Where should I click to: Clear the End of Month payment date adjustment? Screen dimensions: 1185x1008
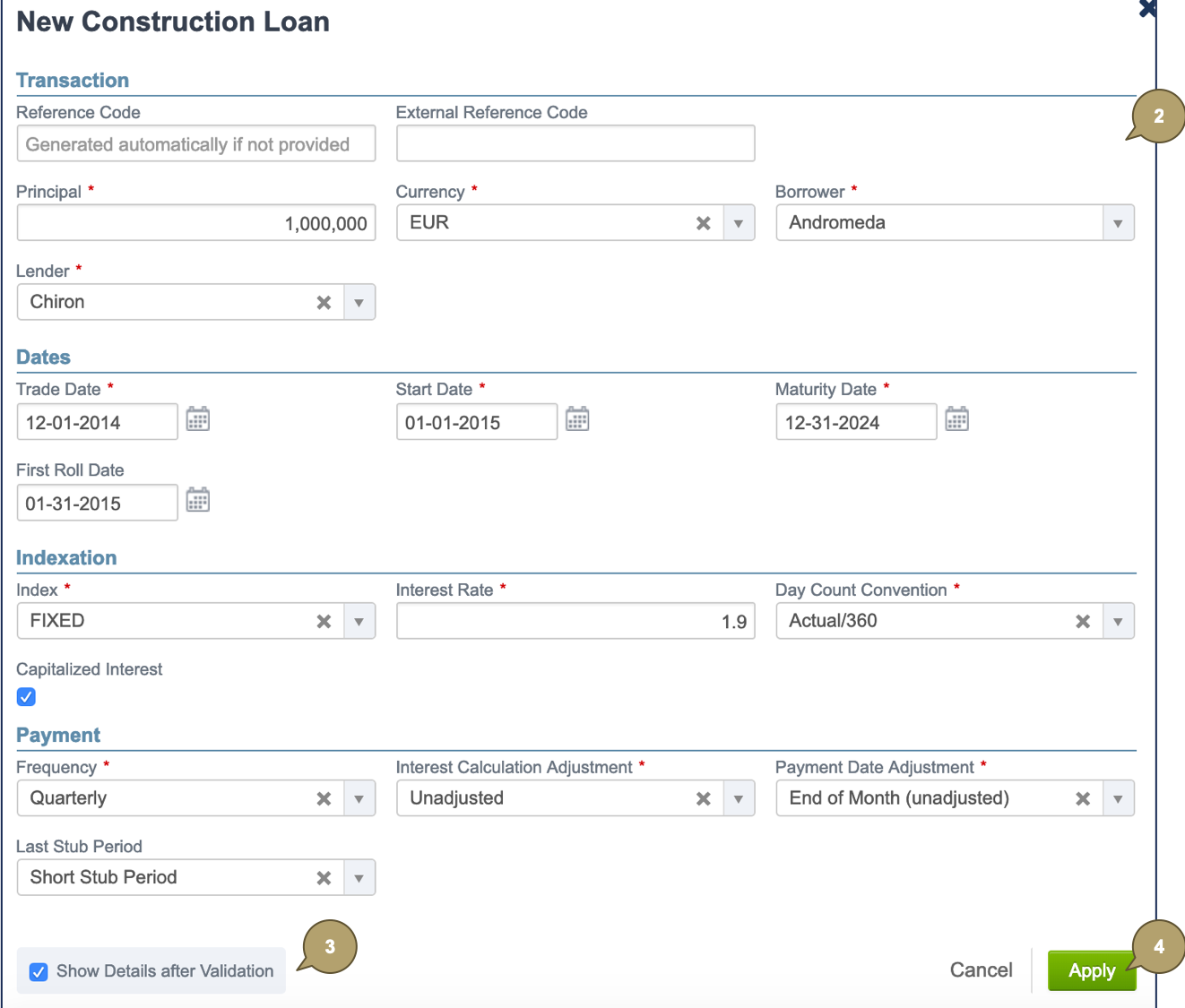pyautogui.click(x=1082, y=797)
